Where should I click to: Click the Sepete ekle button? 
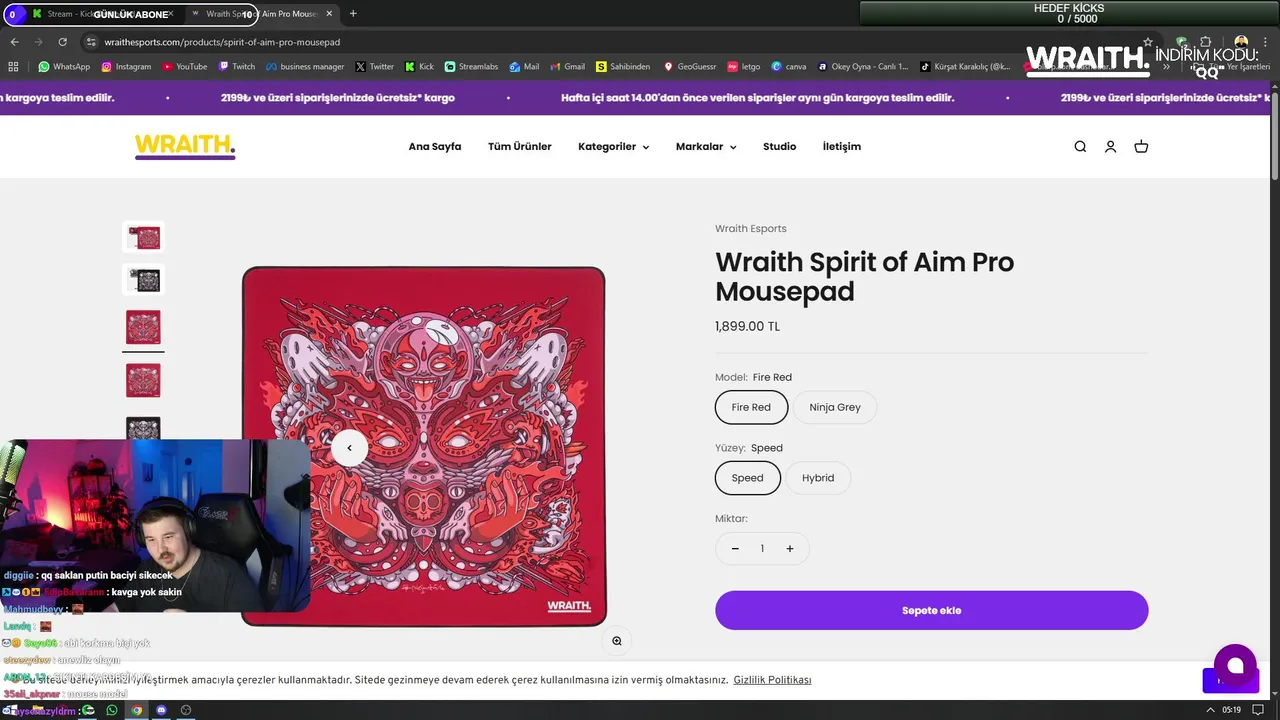[931, 610]
